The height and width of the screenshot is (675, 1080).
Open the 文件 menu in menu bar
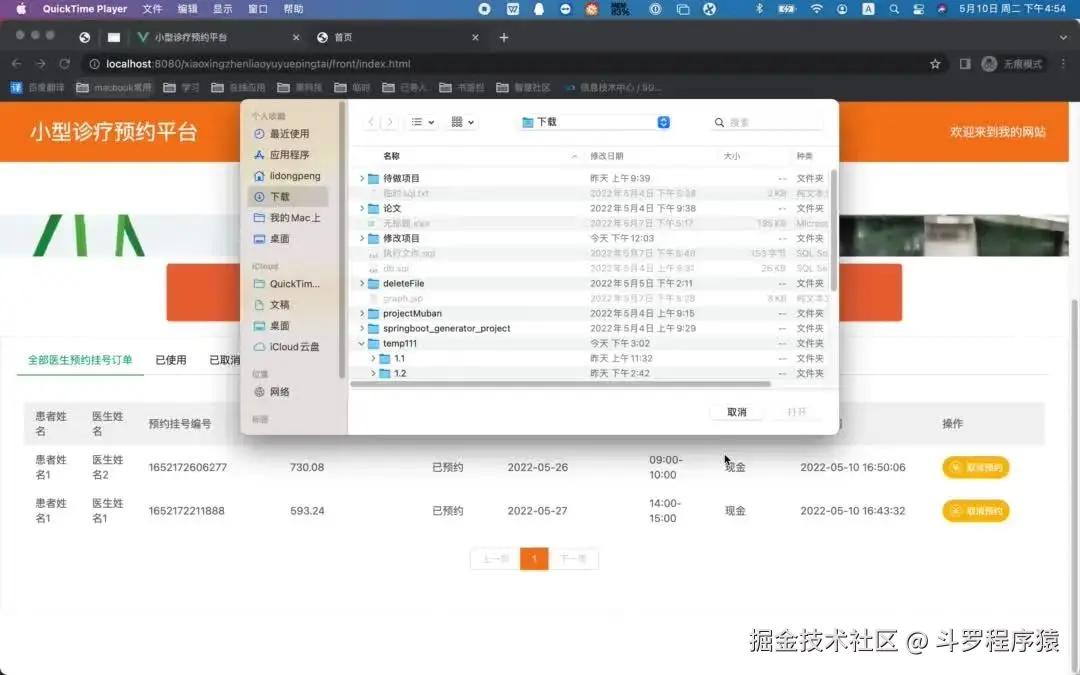(152, 9)
